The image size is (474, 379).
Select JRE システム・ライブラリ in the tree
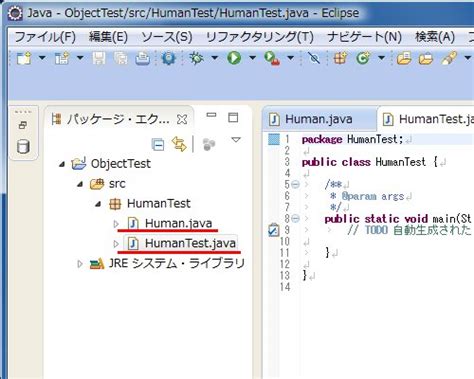click(x=177, y=264)
